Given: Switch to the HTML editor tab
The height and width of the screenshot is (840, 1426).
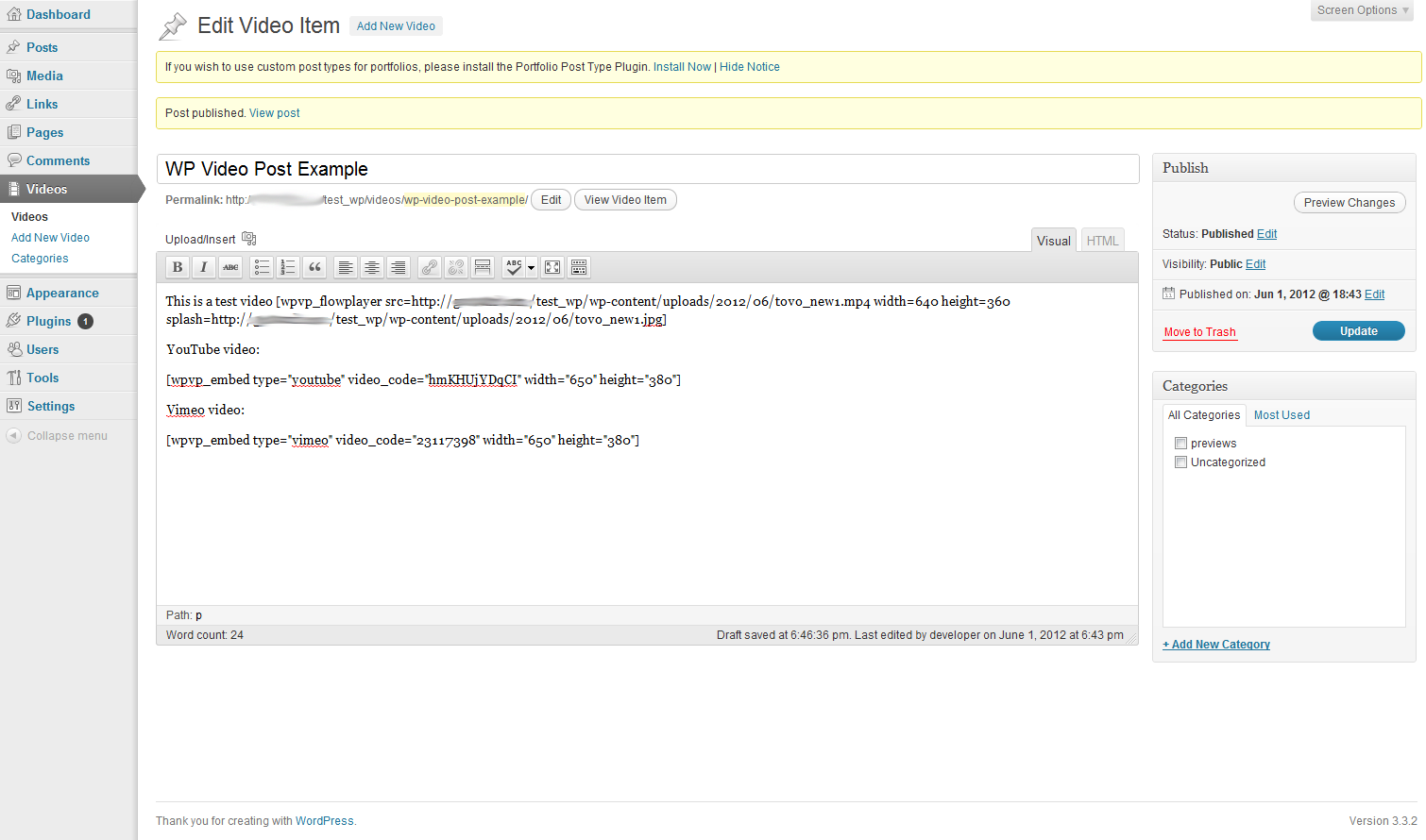Looking at the screenshot, I should coord(1102,241).
